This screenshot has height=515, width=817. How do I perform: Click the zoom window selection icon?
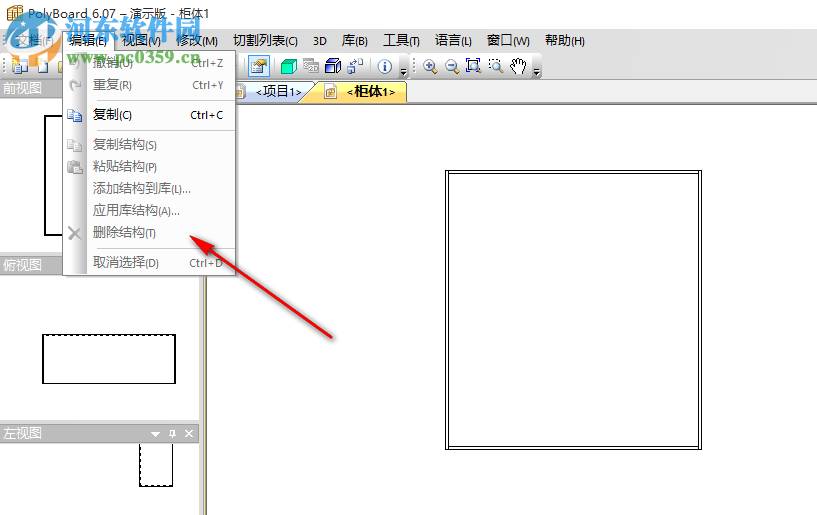(x=496, y=66)
